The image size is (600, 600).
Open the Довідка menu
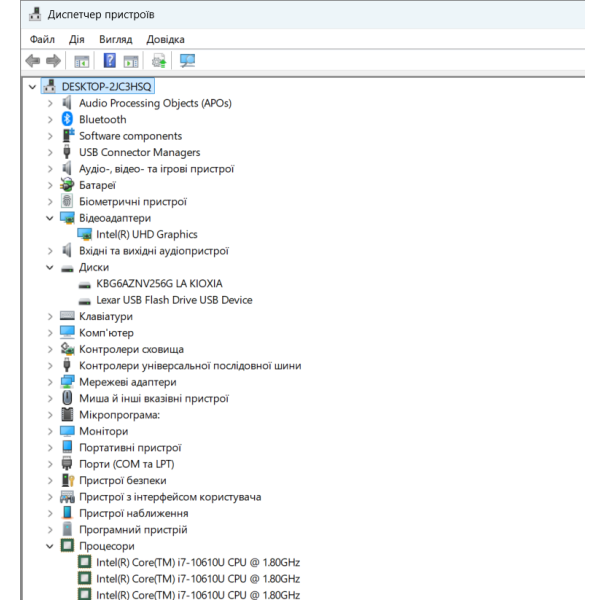(x=165, y=39)
